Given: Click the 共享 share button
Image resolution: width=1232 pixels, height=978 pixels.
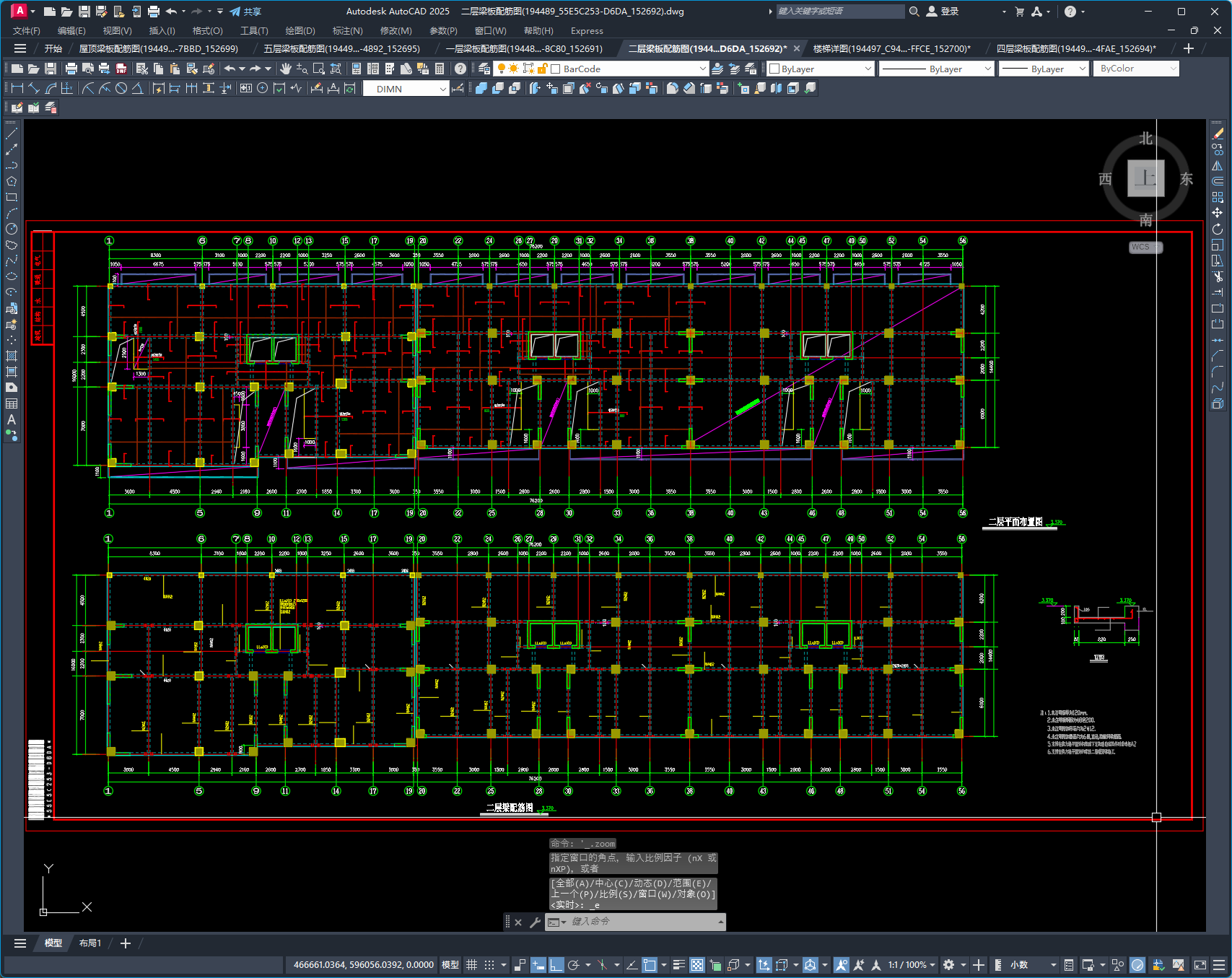Looking at the screenshot, I should point(245,11).
